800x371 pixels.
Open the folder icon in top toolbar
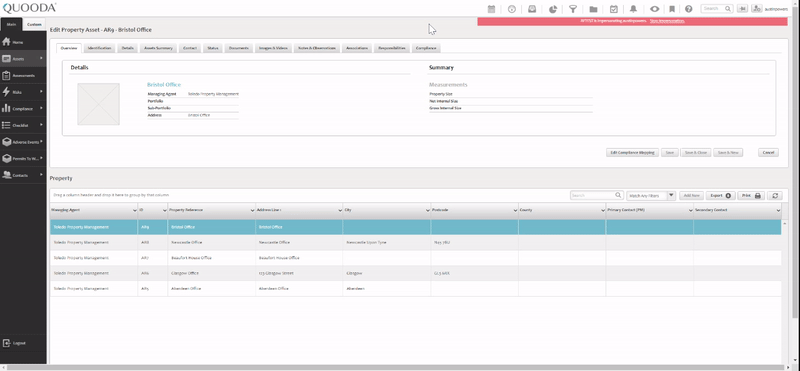click(593, 9)
